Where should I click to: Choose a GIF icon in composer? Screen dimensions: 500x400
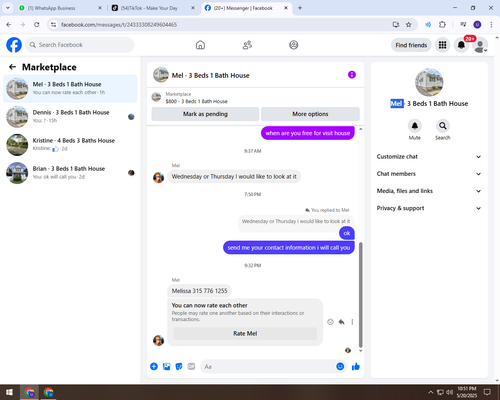[191, 367]
